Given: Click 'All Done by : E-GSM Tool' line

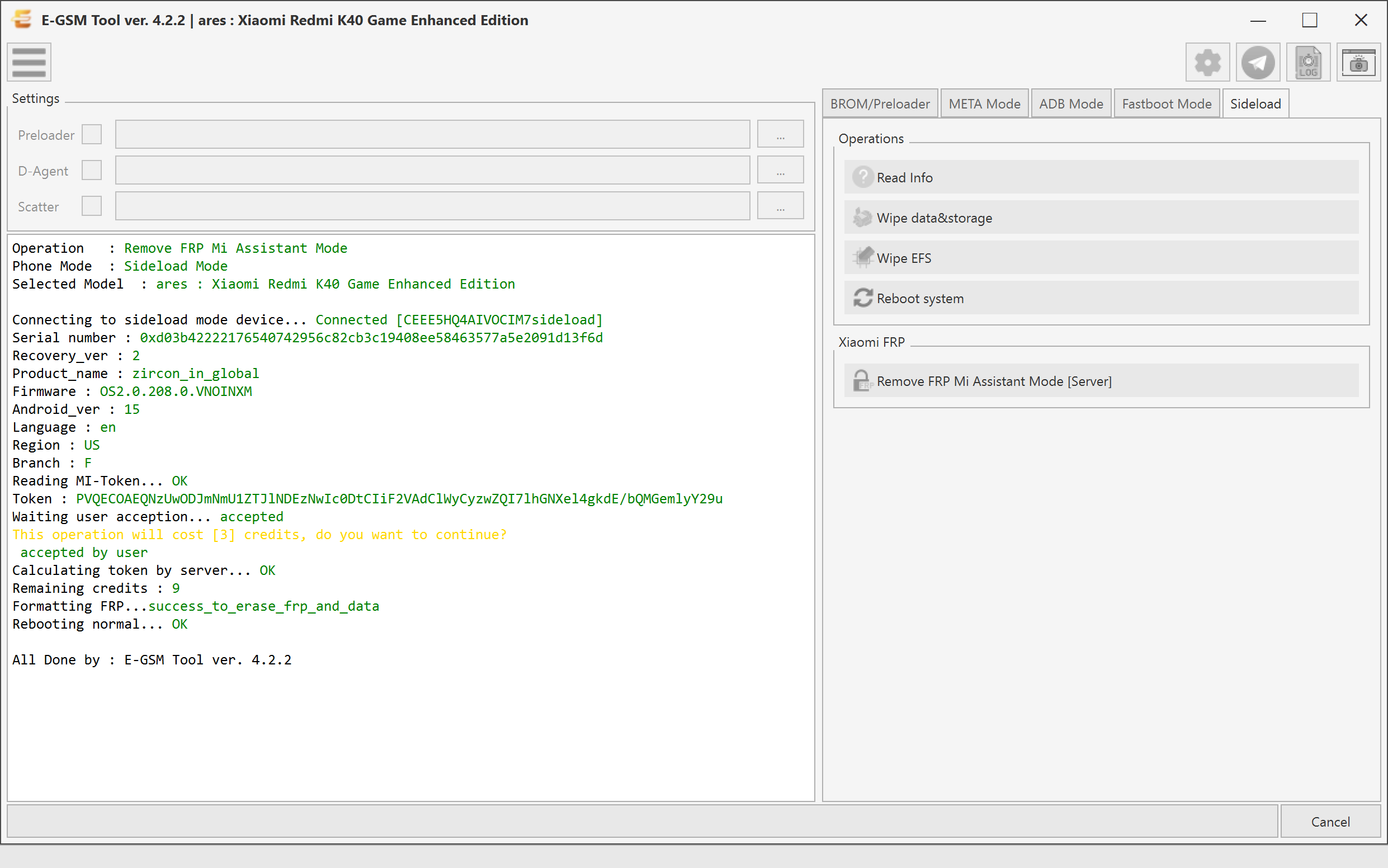Looking at the screenshot, I should tap(152, 660).
